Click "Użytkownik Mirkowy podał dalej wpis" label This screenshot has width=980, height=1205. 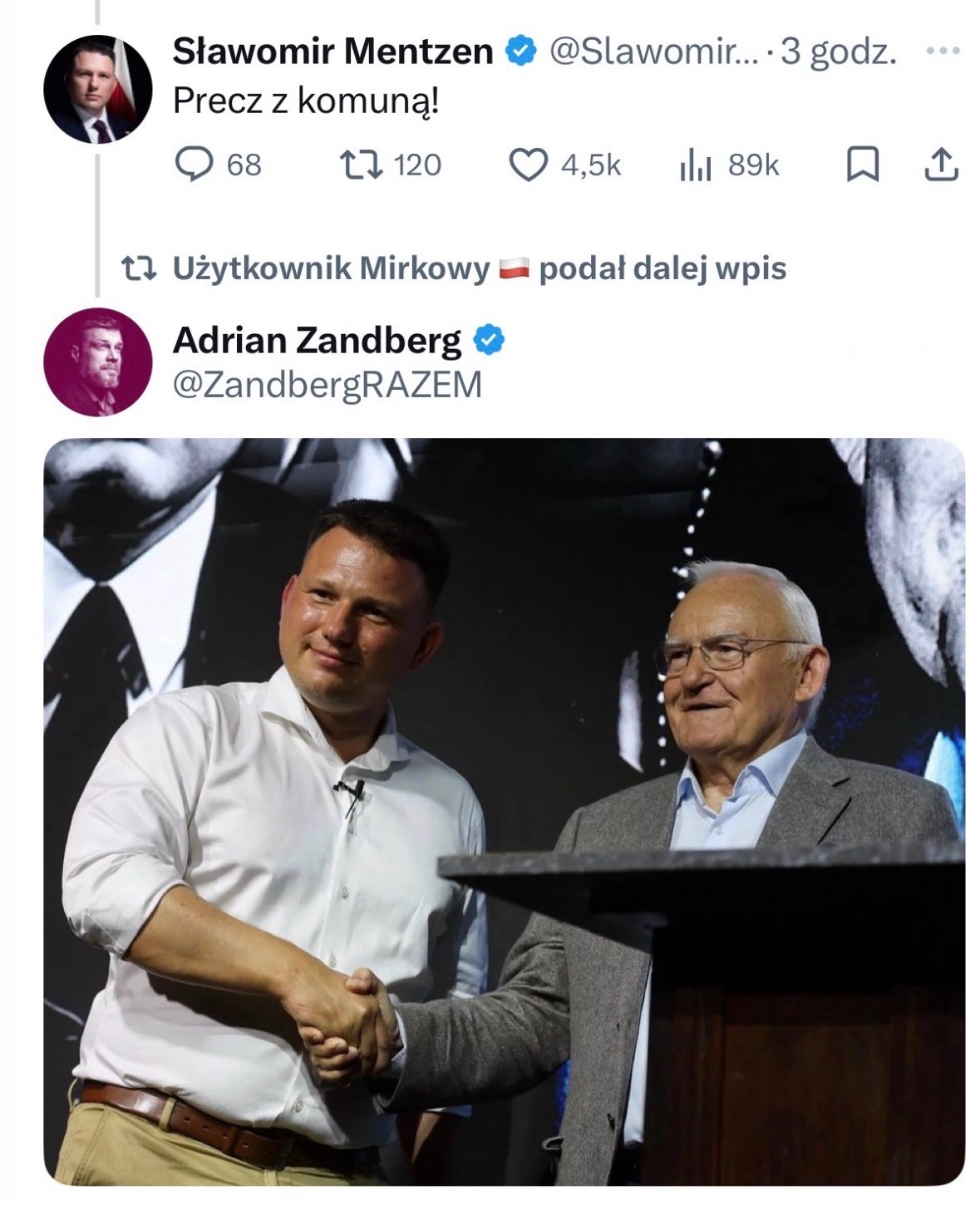coord(479,268)
